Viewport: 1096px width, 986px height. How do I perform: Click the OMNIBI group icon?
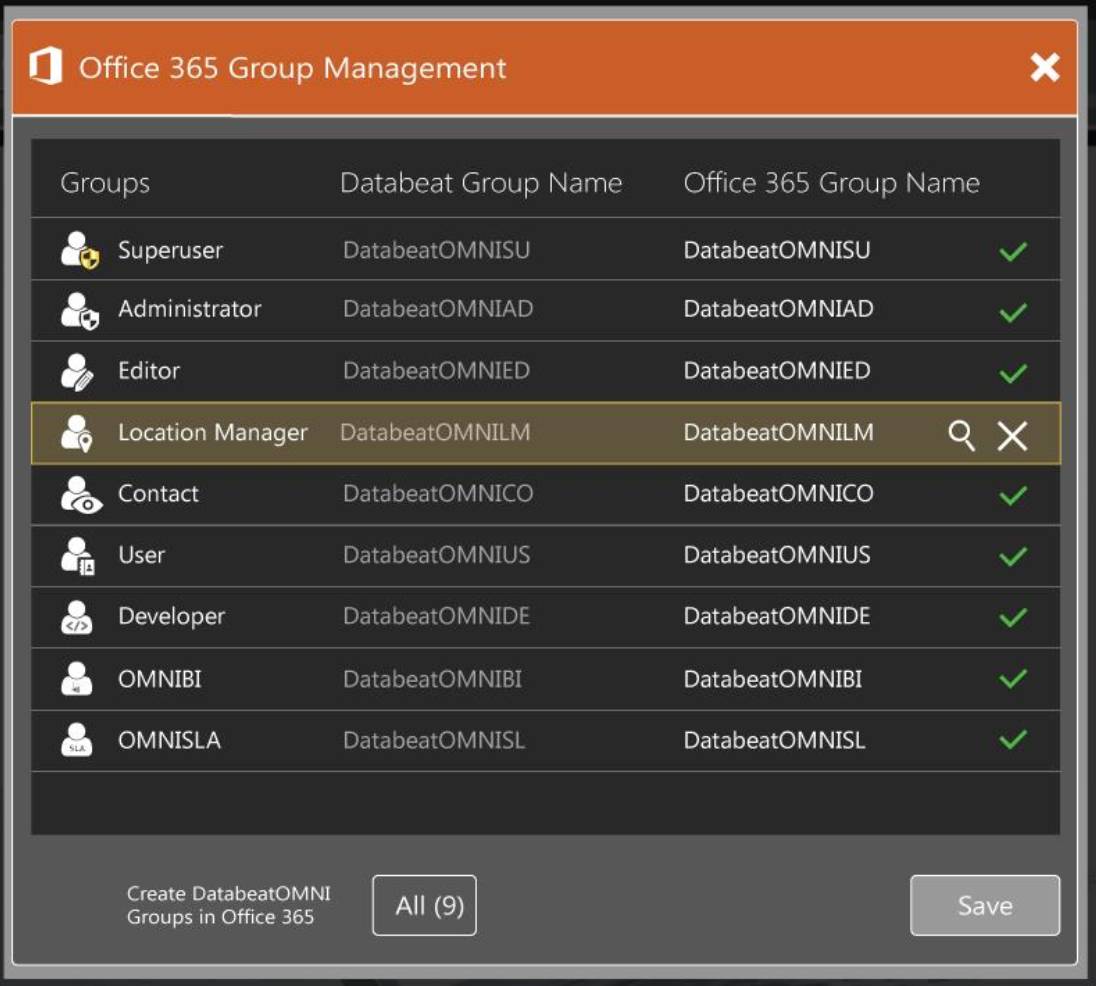click(x=77, y=679)
